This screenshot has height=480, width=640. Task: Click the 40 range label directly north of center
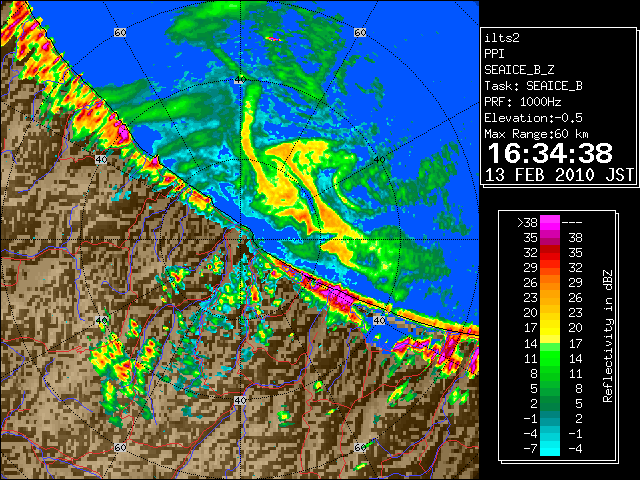(240, 80)
